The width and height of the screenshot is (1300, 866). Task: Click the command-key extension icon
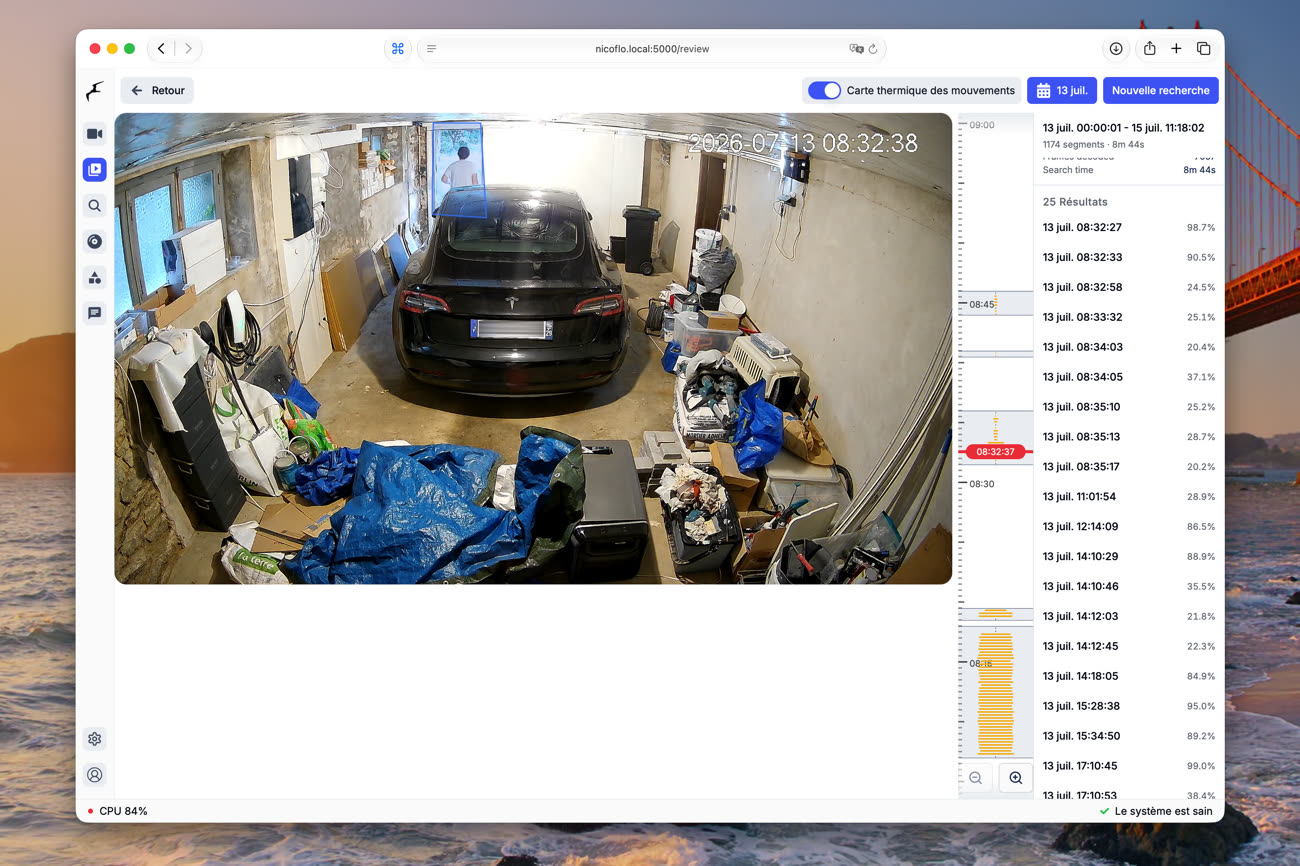(397, 48)
